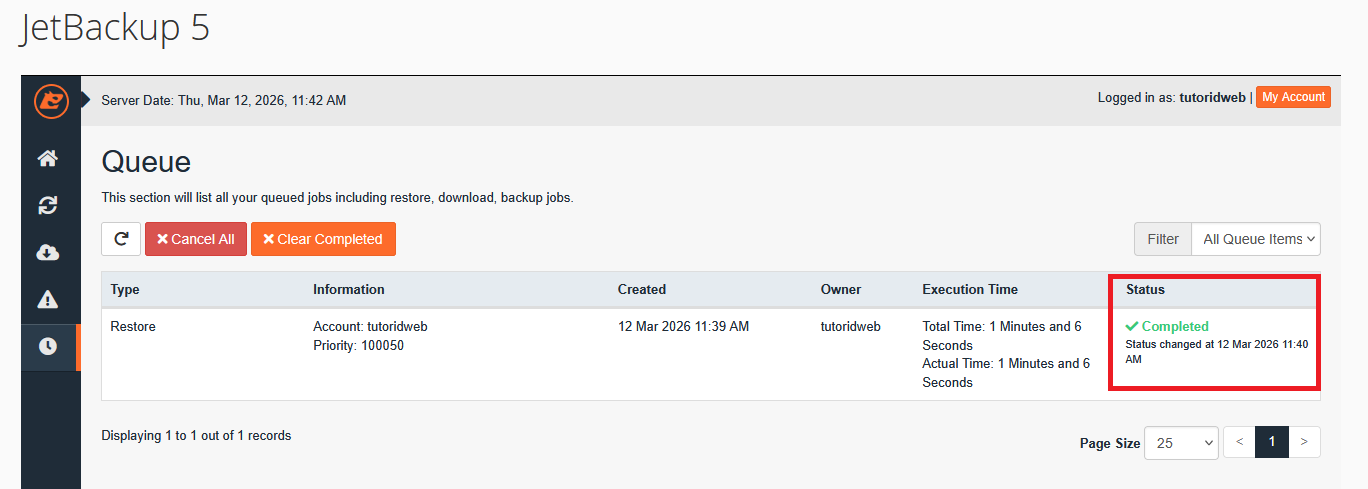Click the Cancel All button

click(x=196, y=239)
